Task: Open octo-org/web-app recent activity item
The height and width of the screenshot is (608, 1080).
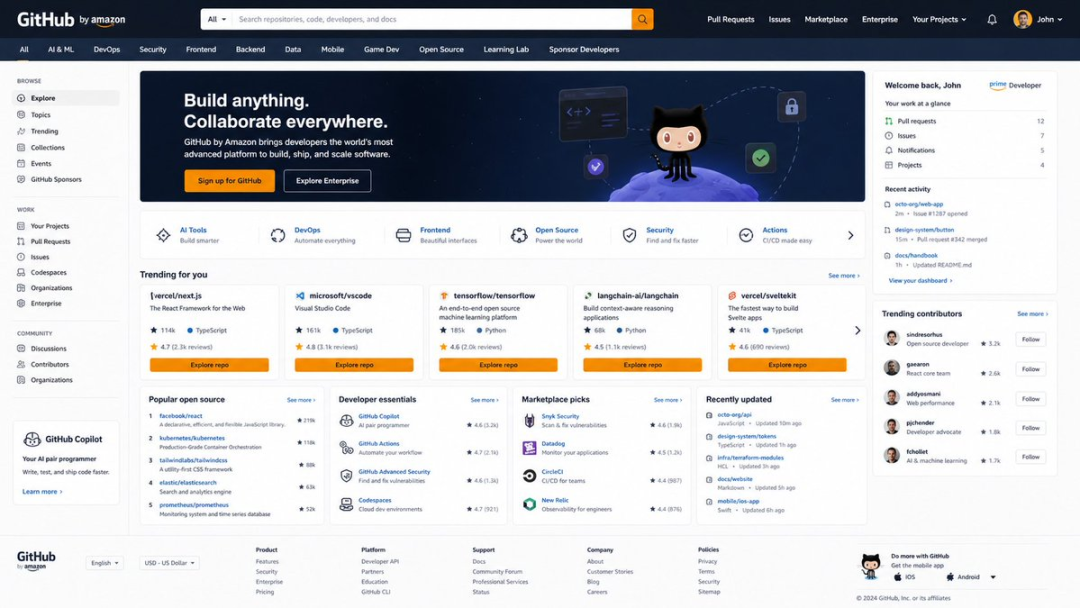Action: click(918, 205)
